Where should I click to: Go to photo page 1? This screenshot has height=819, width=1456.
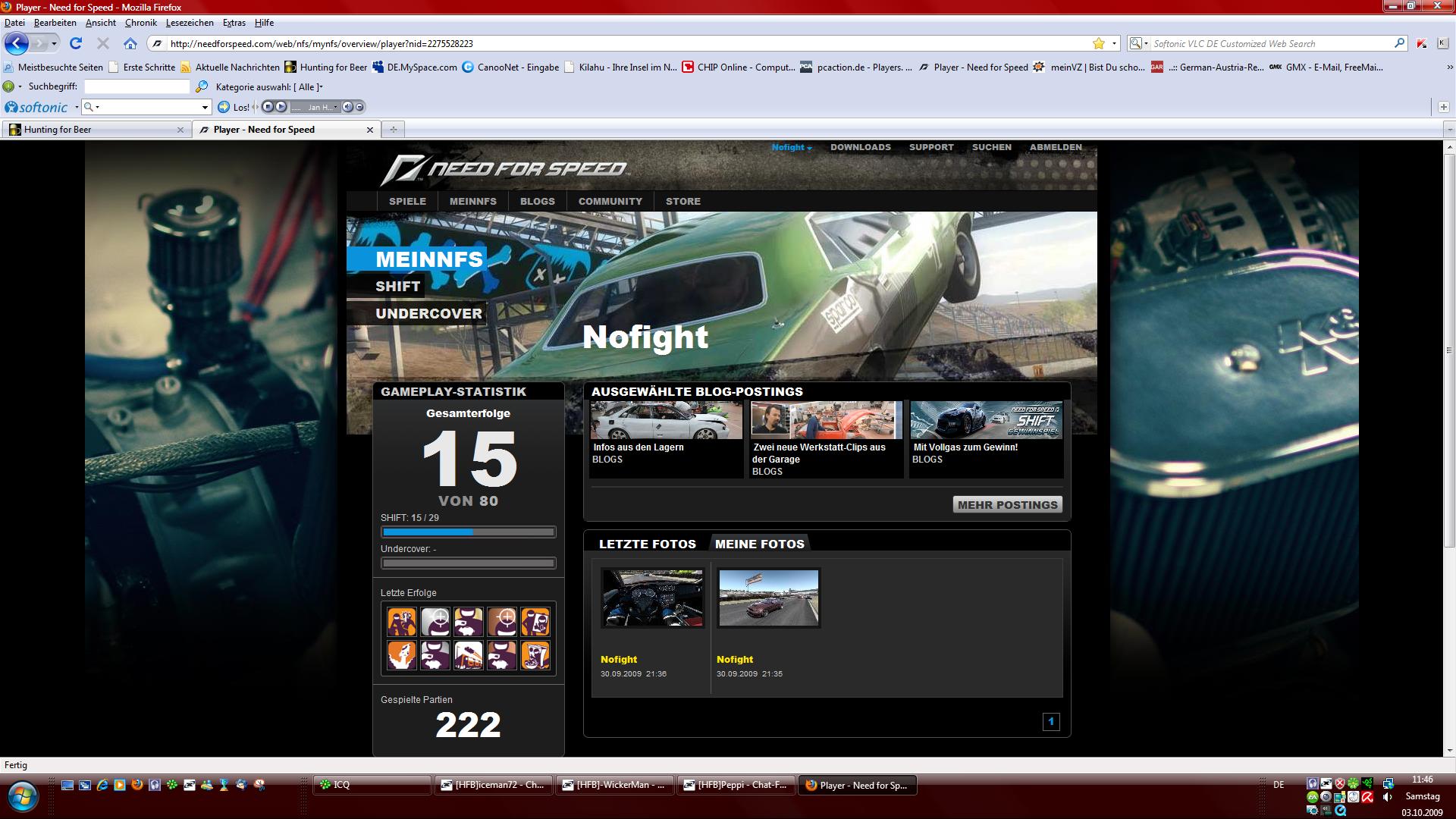[x=1051, y=722]
